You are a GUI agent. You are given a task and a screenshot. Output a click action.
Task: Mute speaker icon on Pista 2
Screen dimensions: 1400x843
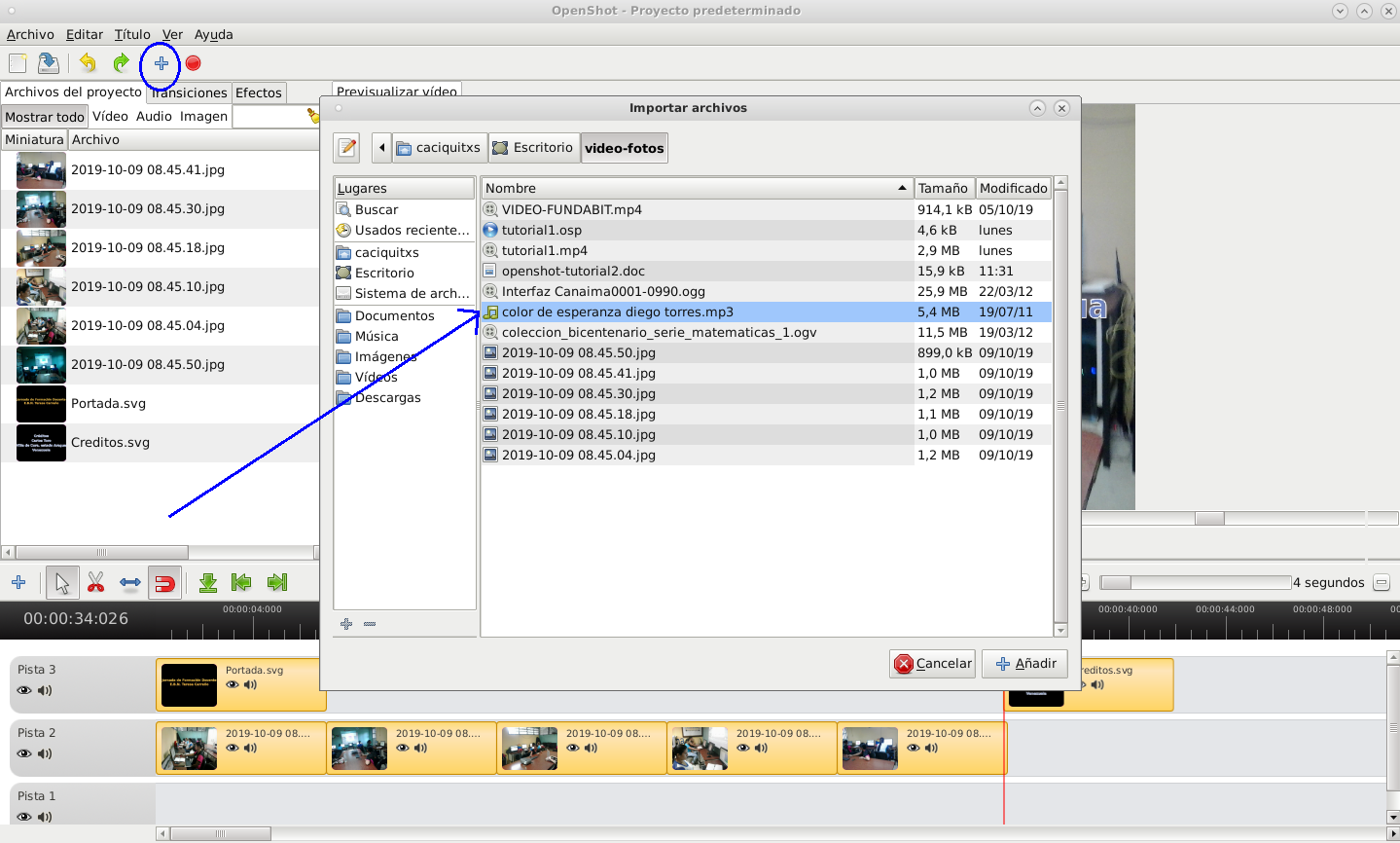(45, 753)
